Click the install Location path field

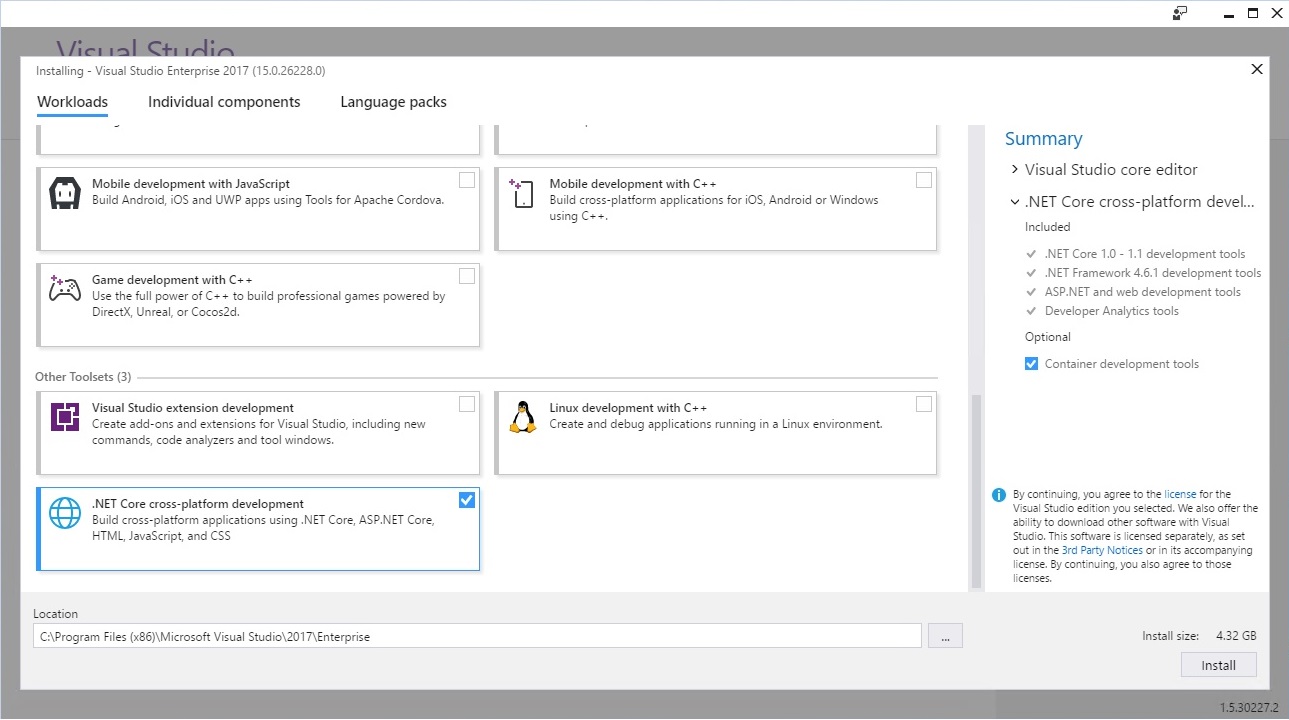pyautogui.click(x=476, y=636)
